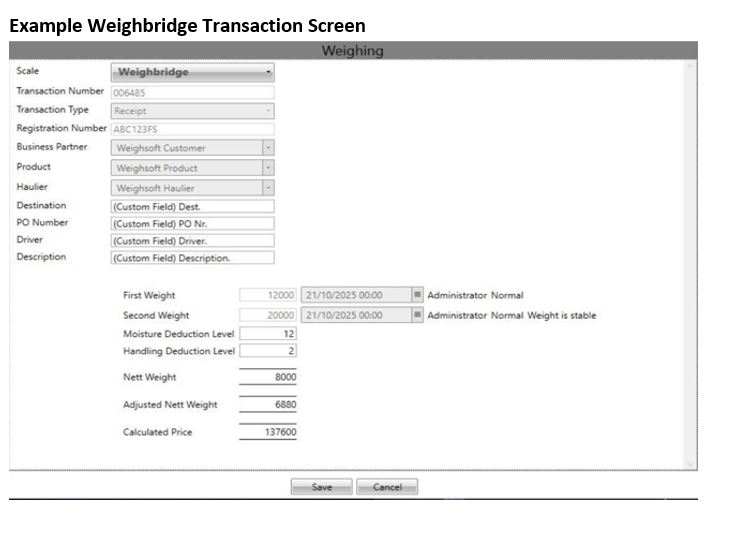
Task: Open the Transaction Type Receipt dropdown
Action: (193, 111)
